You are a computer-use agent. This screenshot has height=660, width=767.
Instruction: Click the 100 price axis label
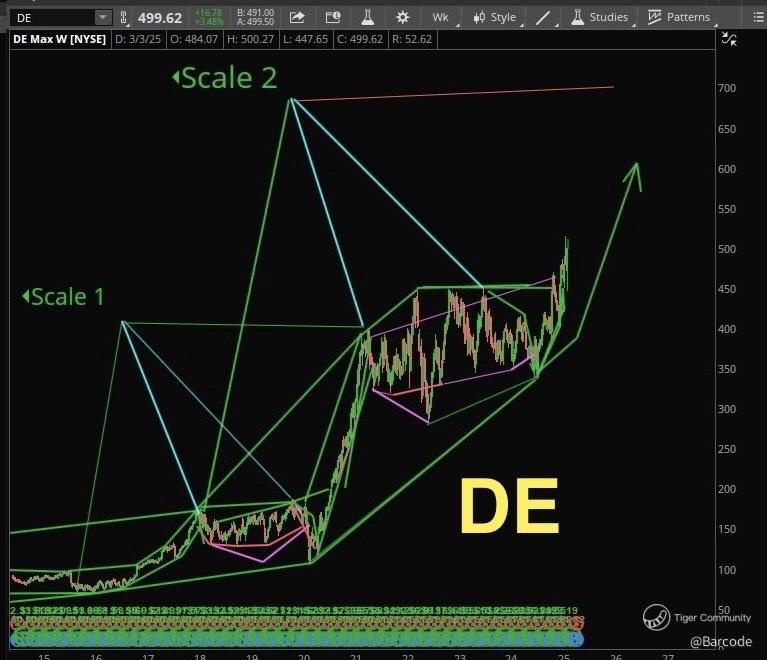[727, 570]
